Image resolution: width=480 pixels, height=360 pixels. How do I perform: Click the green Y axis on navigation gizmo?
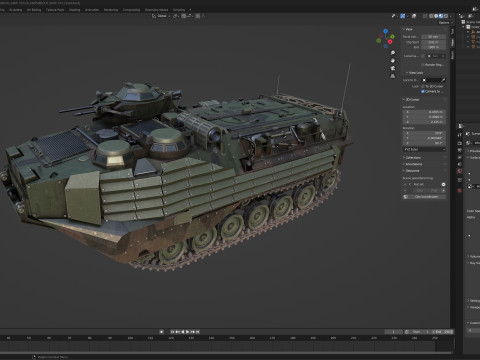392,37
